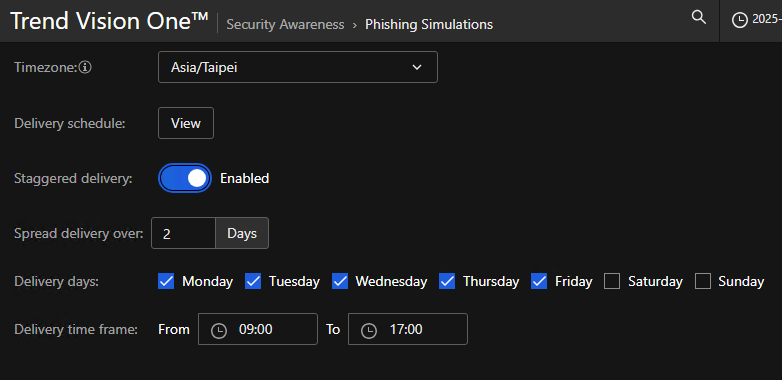Open the Asia/Taipei timezone dropdown
This screenshot has width=782, height=380.
click(x=298, y=67)
